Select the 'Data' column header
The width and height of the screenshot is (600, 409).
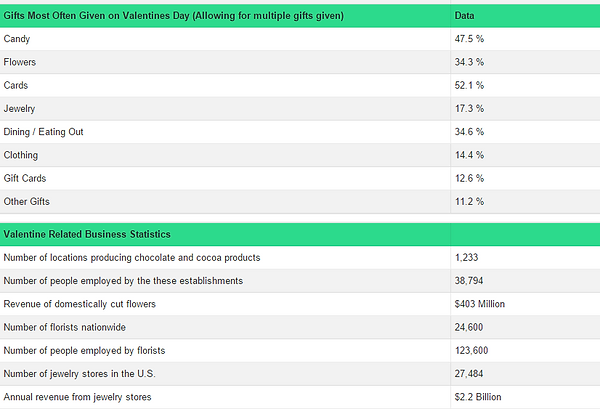464,16
